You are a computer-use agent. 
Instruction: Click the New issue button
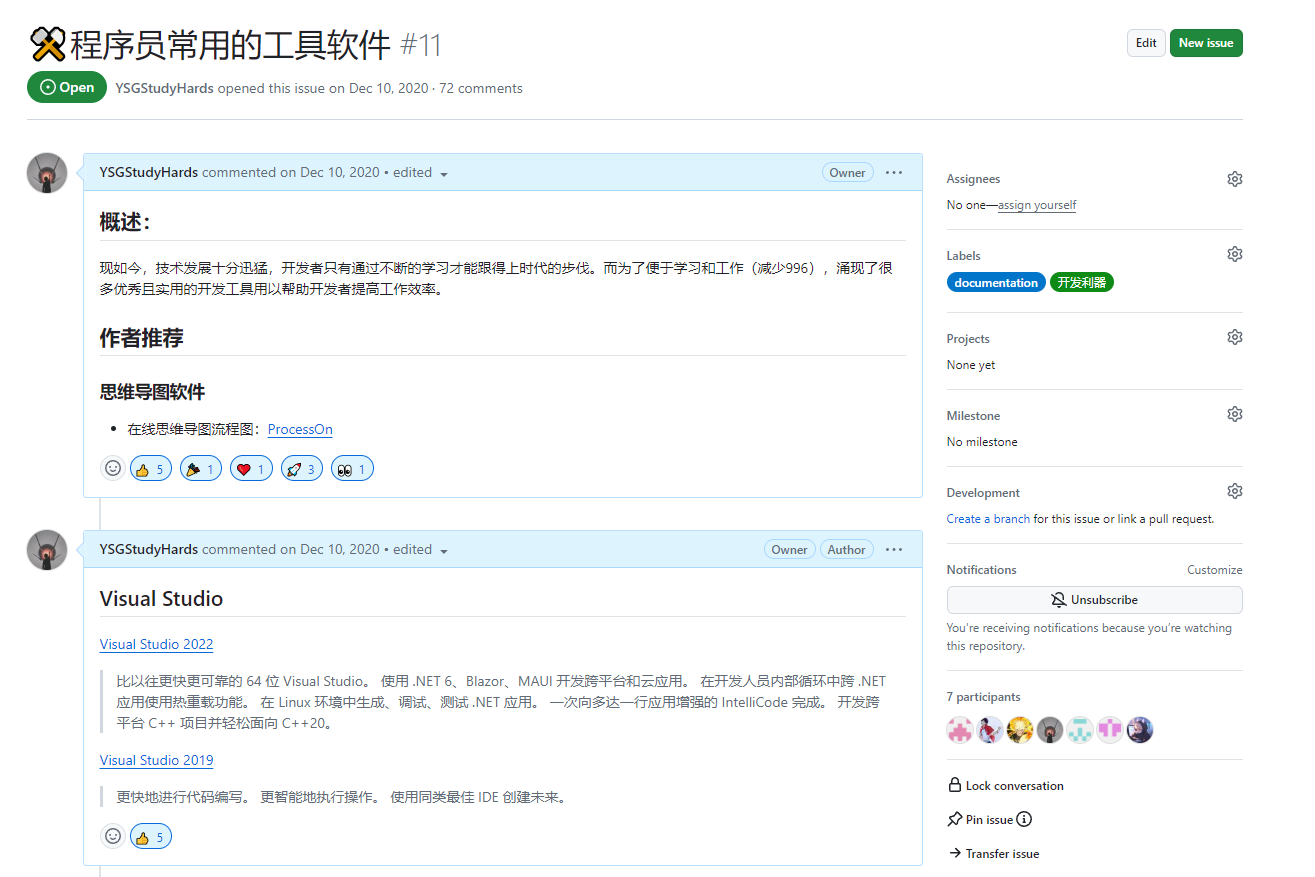[1206, 43]
